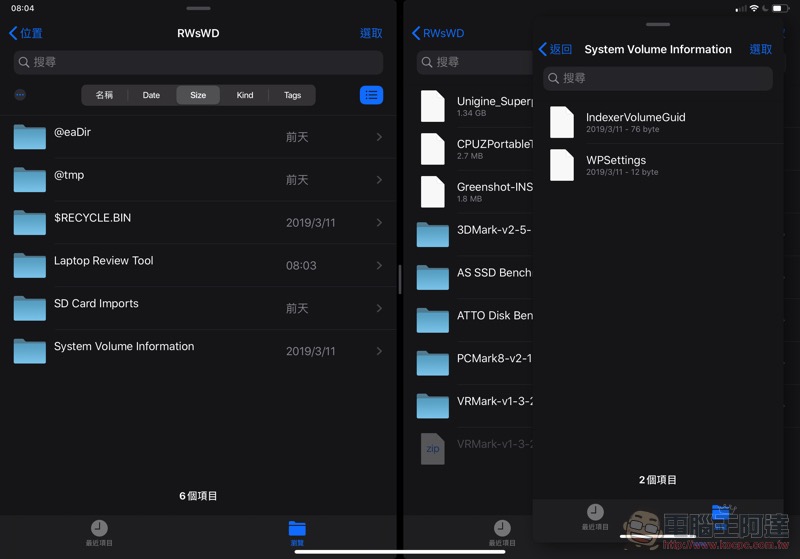This screenshot has width=800, height=559.
Task: Expand the @eaDir row chevron
Action: click(x=379, y=137)
